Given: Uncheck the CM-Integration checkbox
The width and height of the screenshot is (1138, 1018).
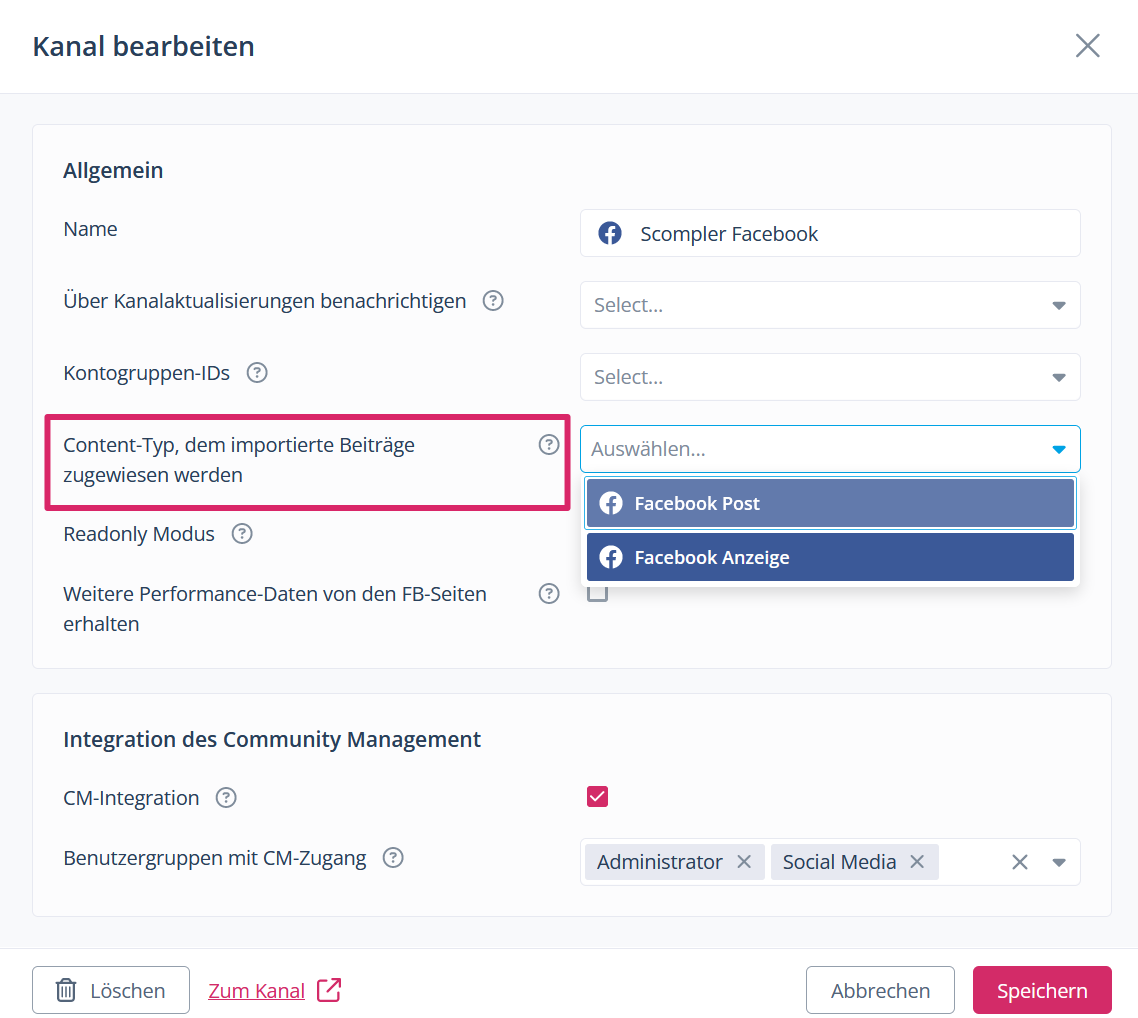Looking at the screenshot, I should (597, 797).
